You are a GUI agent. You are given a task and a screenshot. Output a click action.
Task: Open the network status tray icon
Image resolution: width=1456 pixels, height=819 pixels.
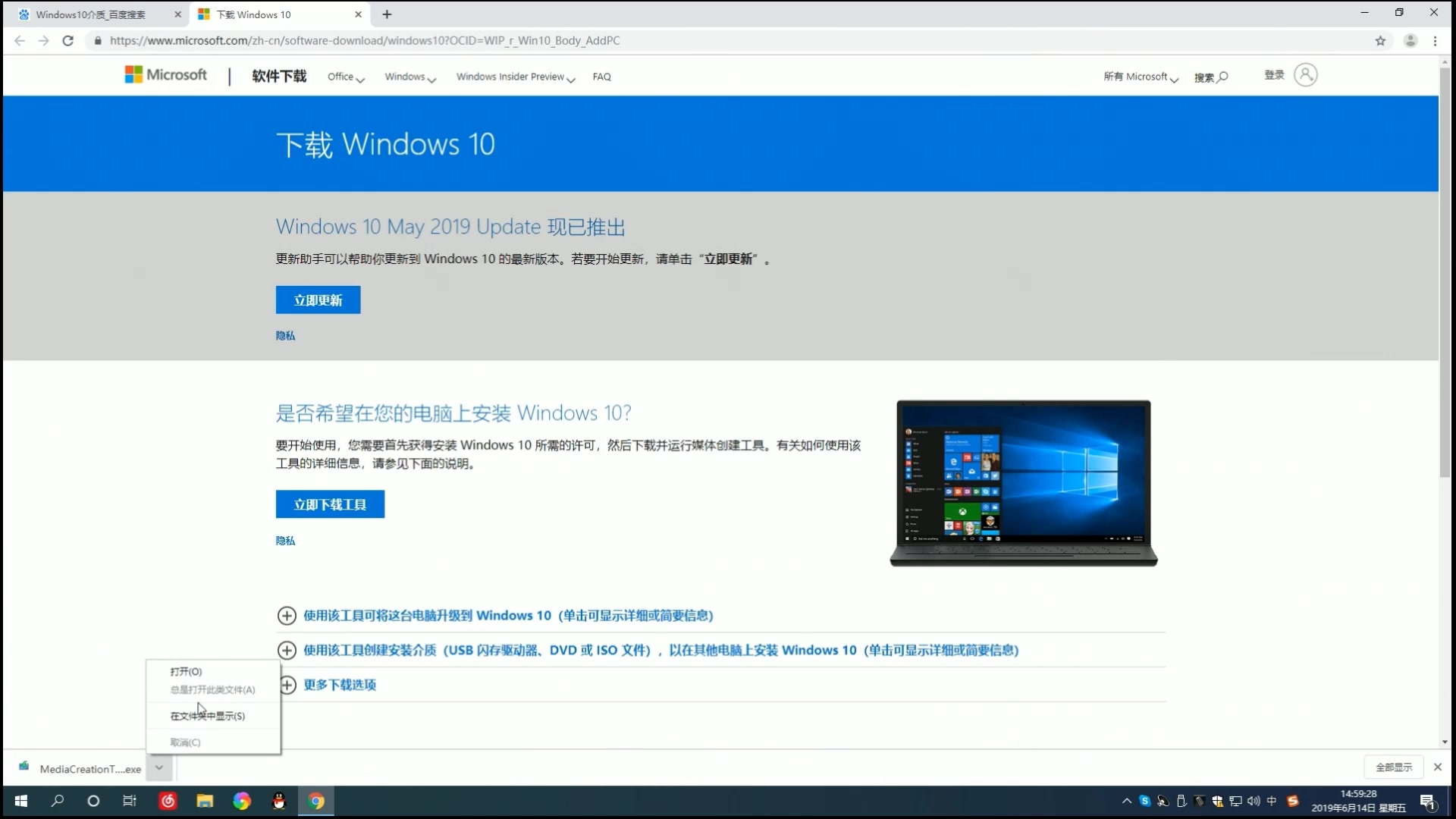tap(1235, 801)
